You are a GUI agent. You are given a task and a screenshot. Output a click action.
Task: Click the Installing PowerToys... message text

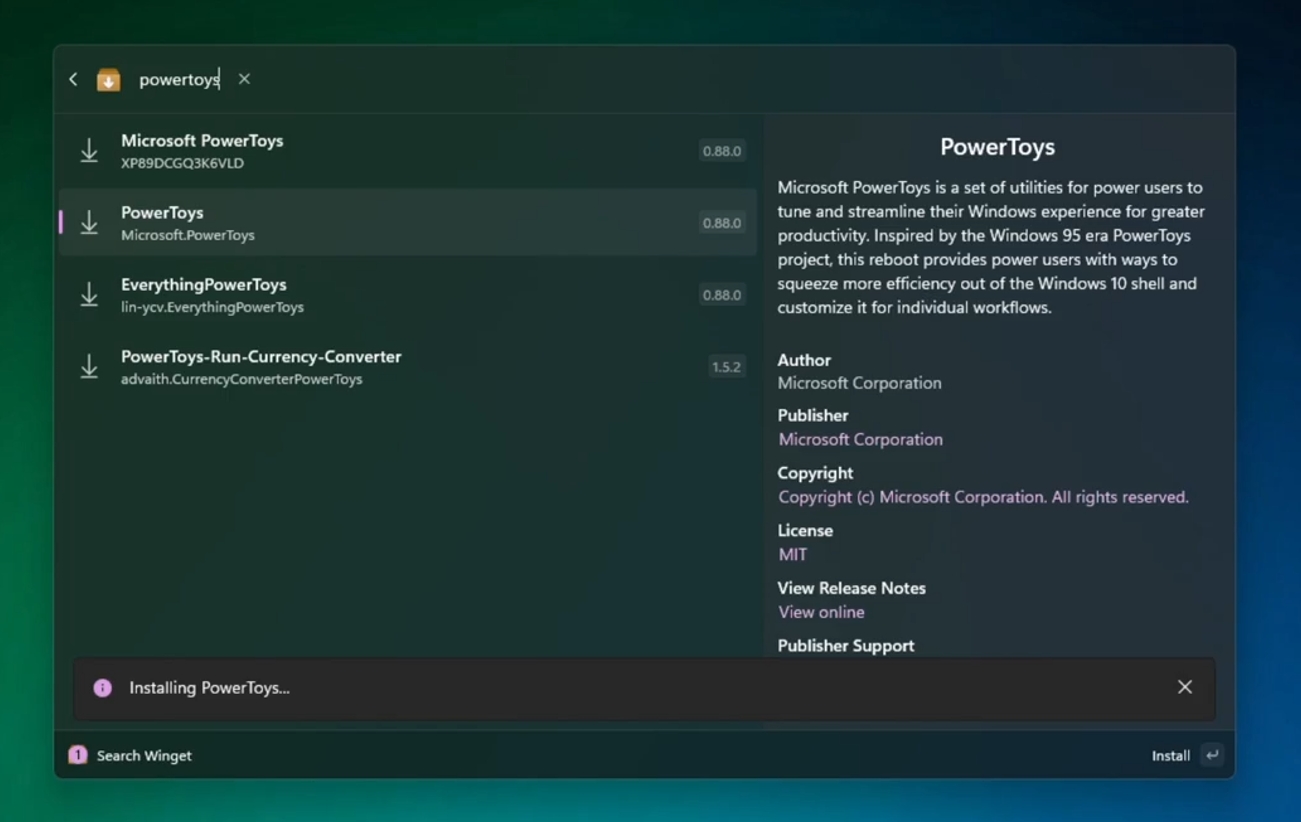pos(209,688)
